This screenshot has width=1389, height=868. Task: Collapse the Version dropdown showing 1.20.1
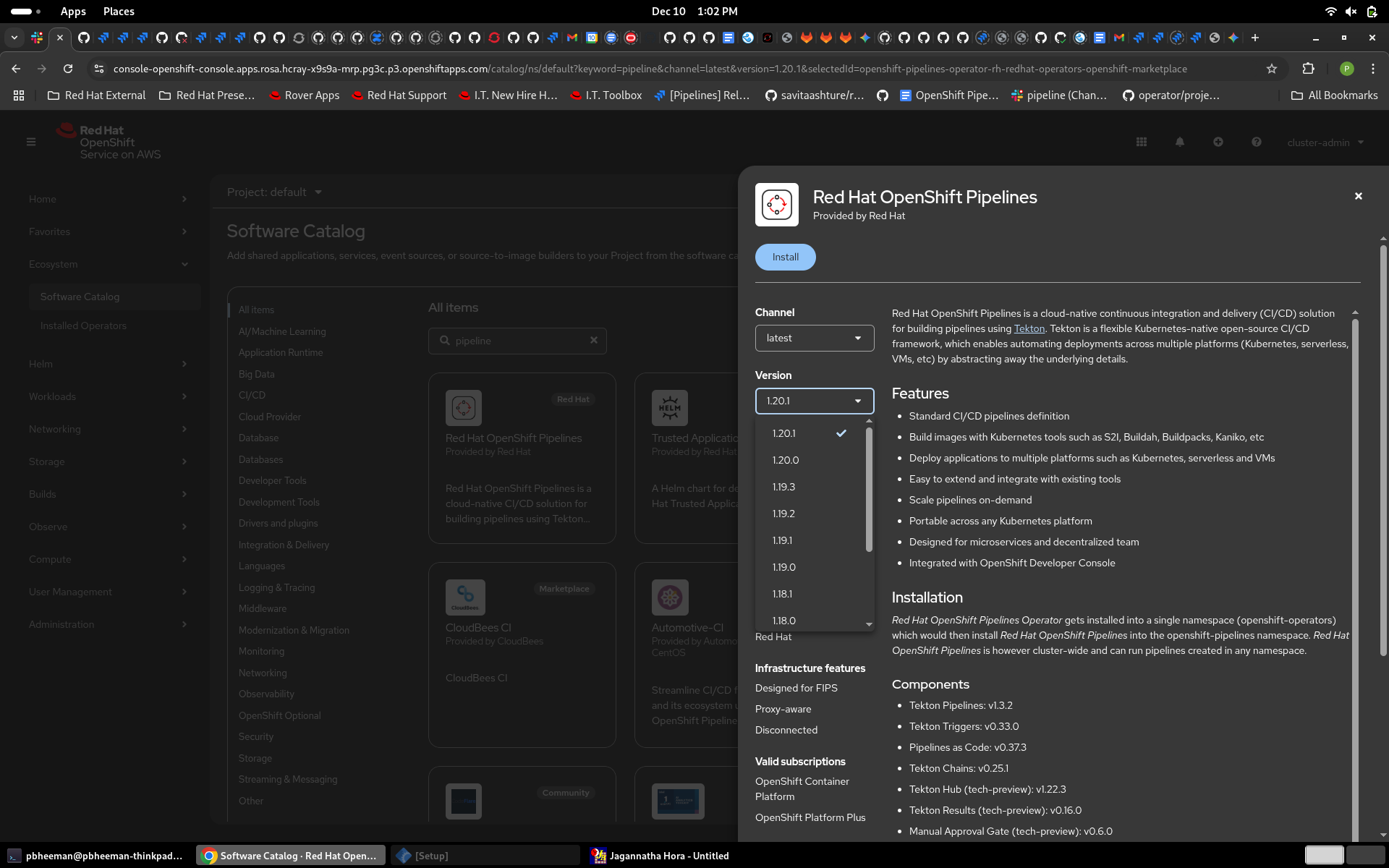click(814, 401)
